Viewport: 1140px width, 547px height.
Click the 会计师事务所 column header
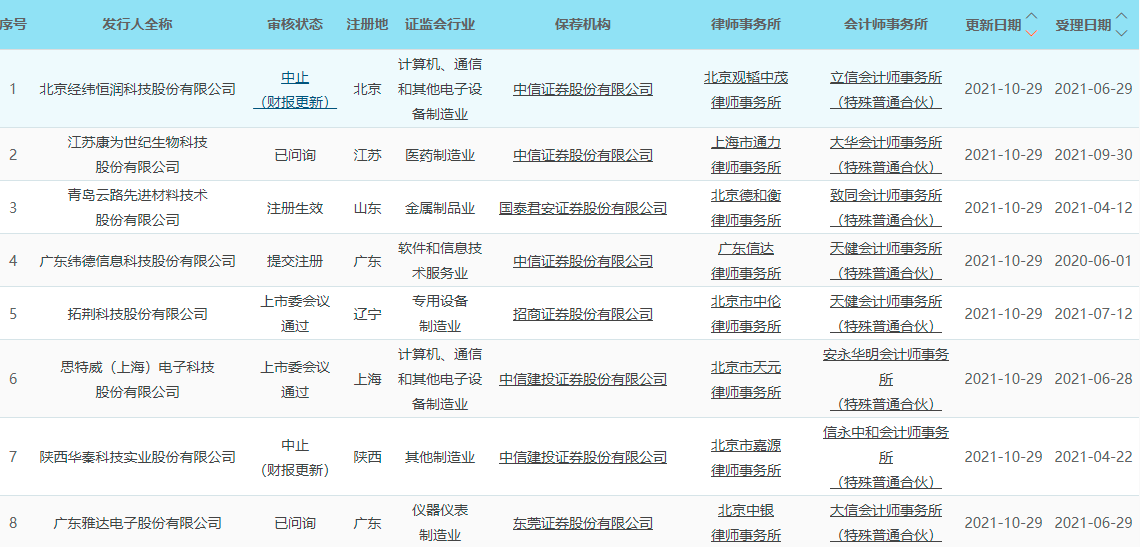[x=886, y=24]
